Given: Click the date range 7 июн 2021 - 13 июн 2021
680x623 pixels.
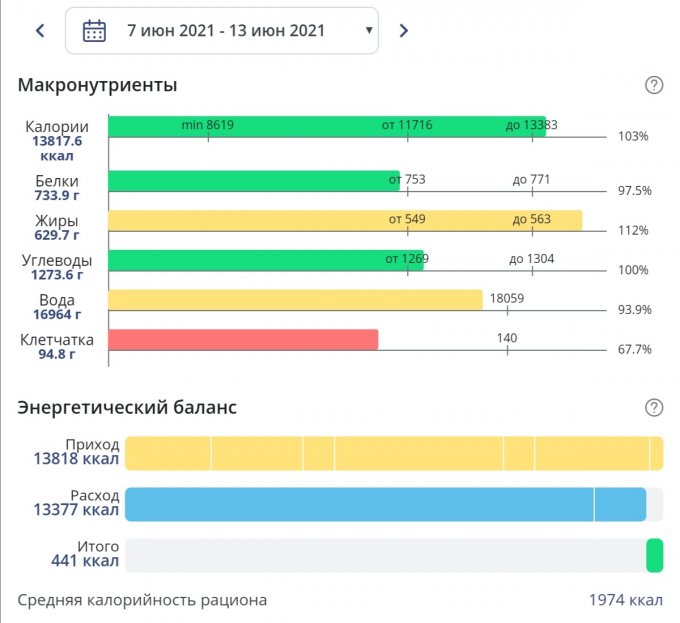Looking at the screenshot, I should (x=226, y=31).
